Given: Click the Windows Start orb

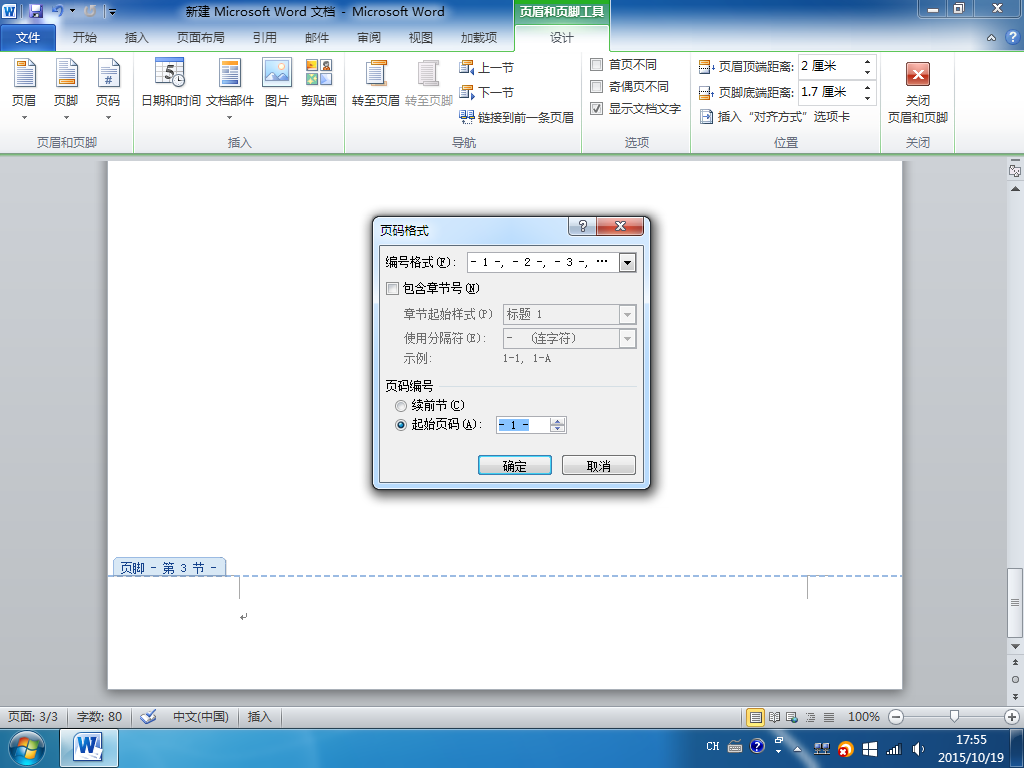Looking at the screenshot, I should (x=27, y=748).
